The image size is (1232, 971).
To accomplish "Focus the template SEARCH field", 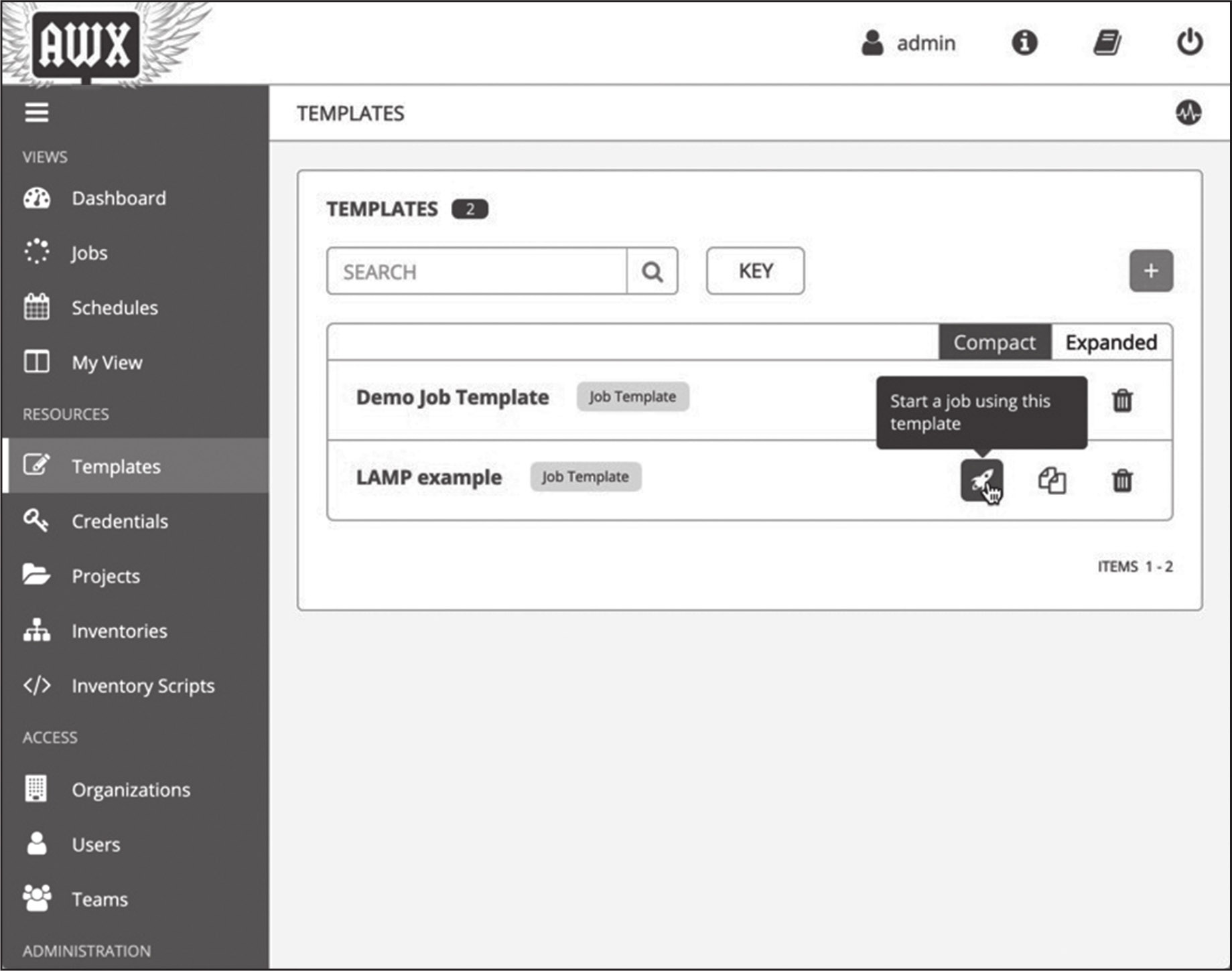I will [x=477, y=272].
